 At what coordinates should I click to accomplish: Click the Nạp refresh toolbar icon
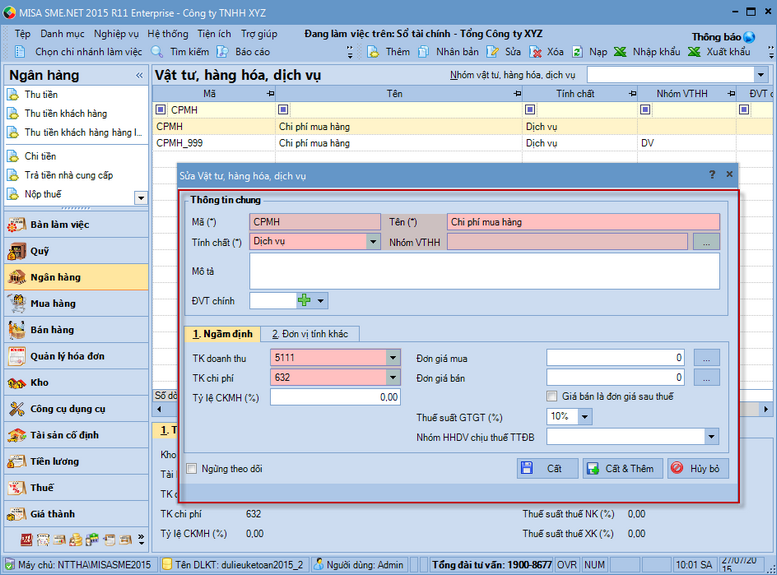(577, 52)
